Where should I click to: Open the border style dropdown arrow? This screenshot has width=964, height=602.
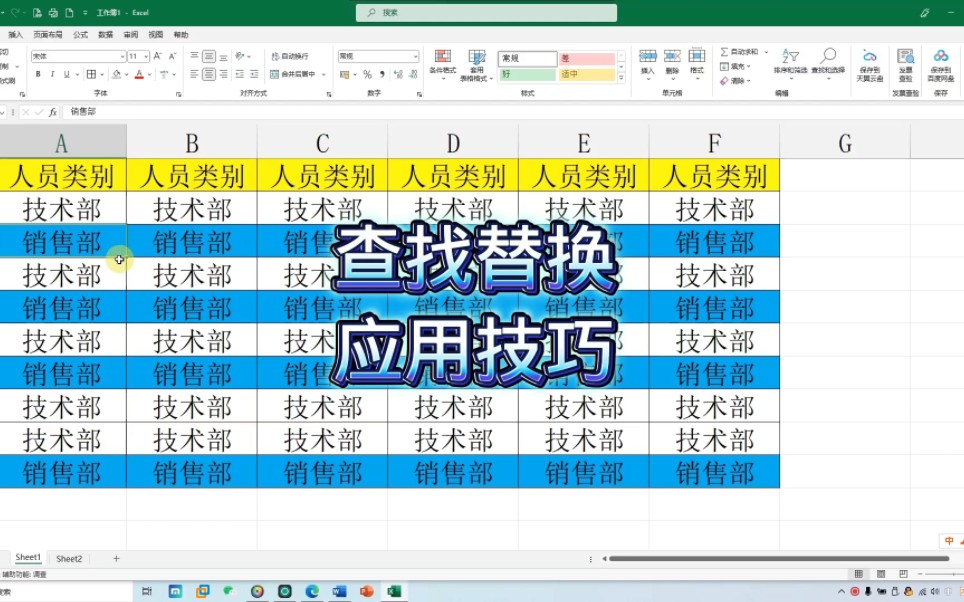click(x=102, y=75)
